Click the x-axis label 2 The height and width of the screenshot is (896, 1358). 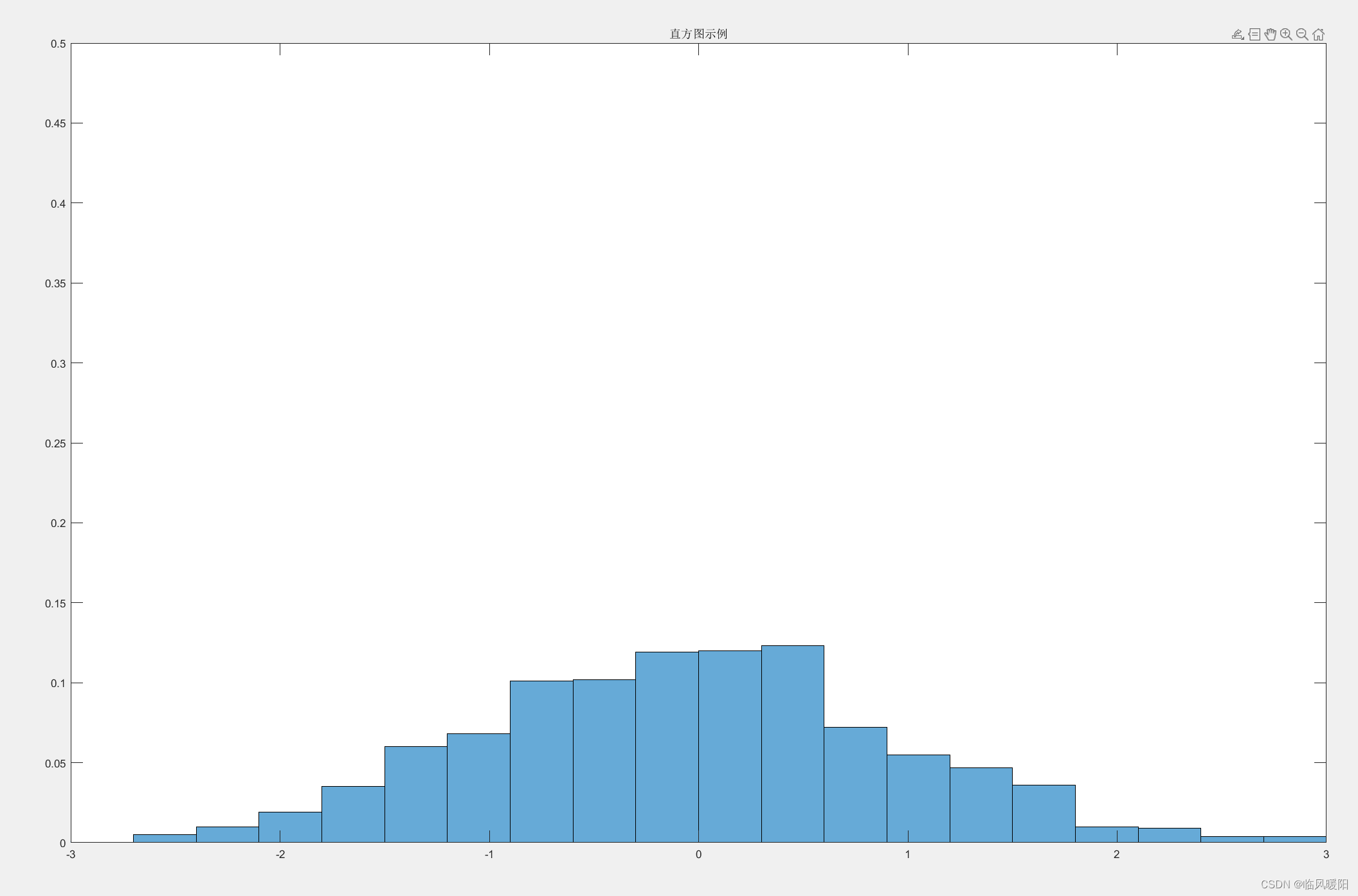pos(1117,854)
